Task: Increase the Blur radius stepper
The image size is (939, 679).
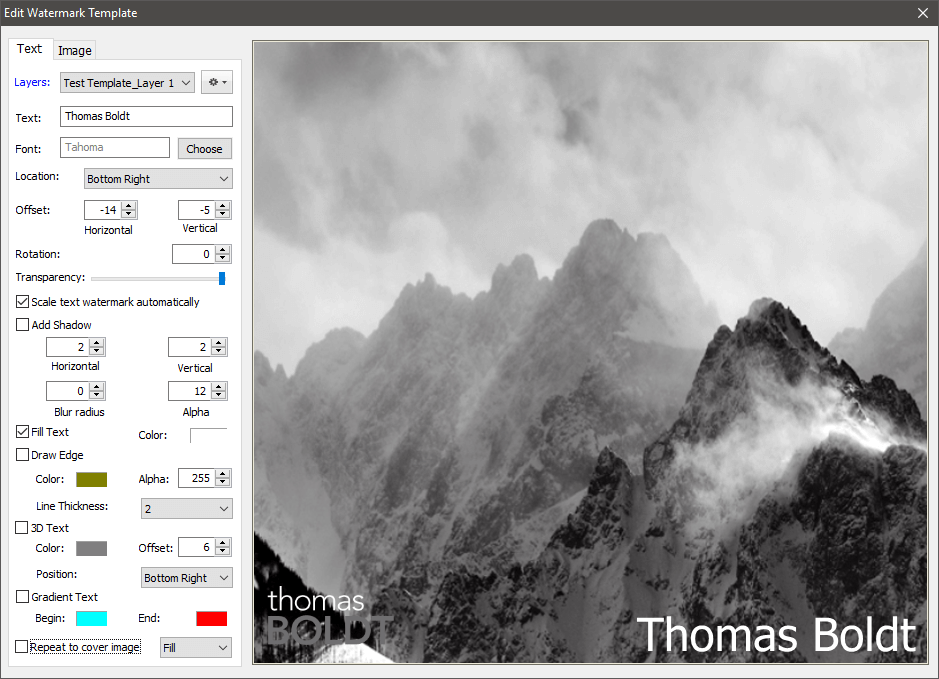Action: (x=97, y=387)
